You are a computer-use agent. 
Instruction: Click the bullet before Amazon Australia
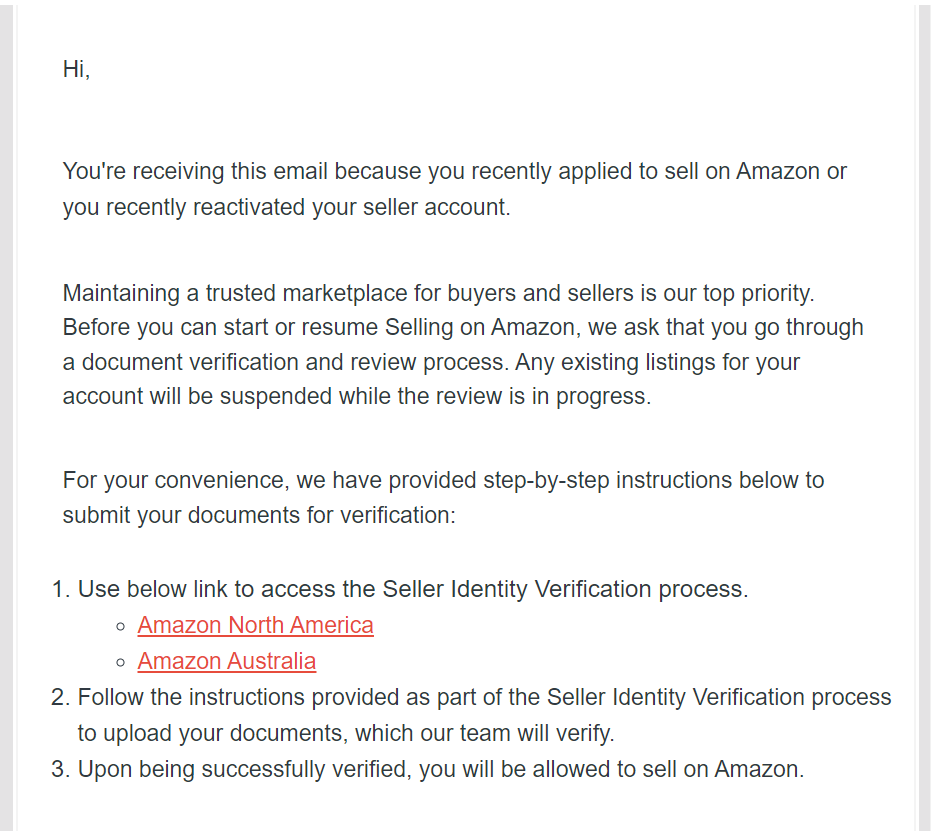pos(121,662)
